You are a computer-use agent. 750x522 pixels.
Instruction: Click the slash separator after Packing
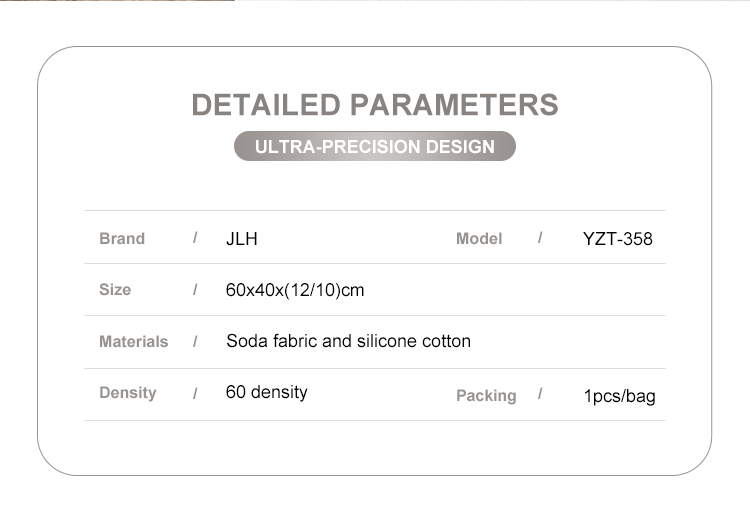[540, 394]
